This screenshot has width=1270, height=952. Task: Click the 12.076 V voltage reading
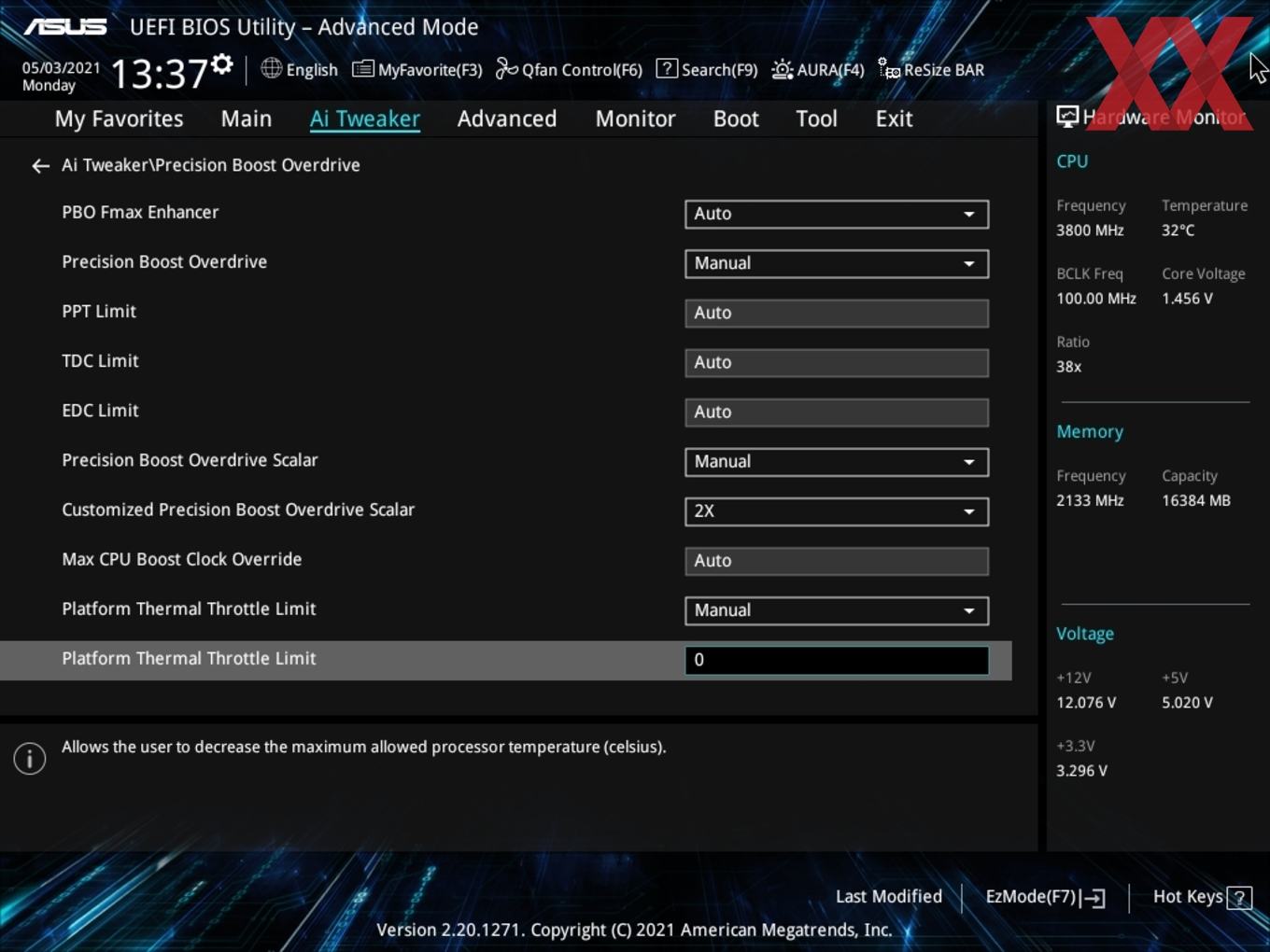1086,703
